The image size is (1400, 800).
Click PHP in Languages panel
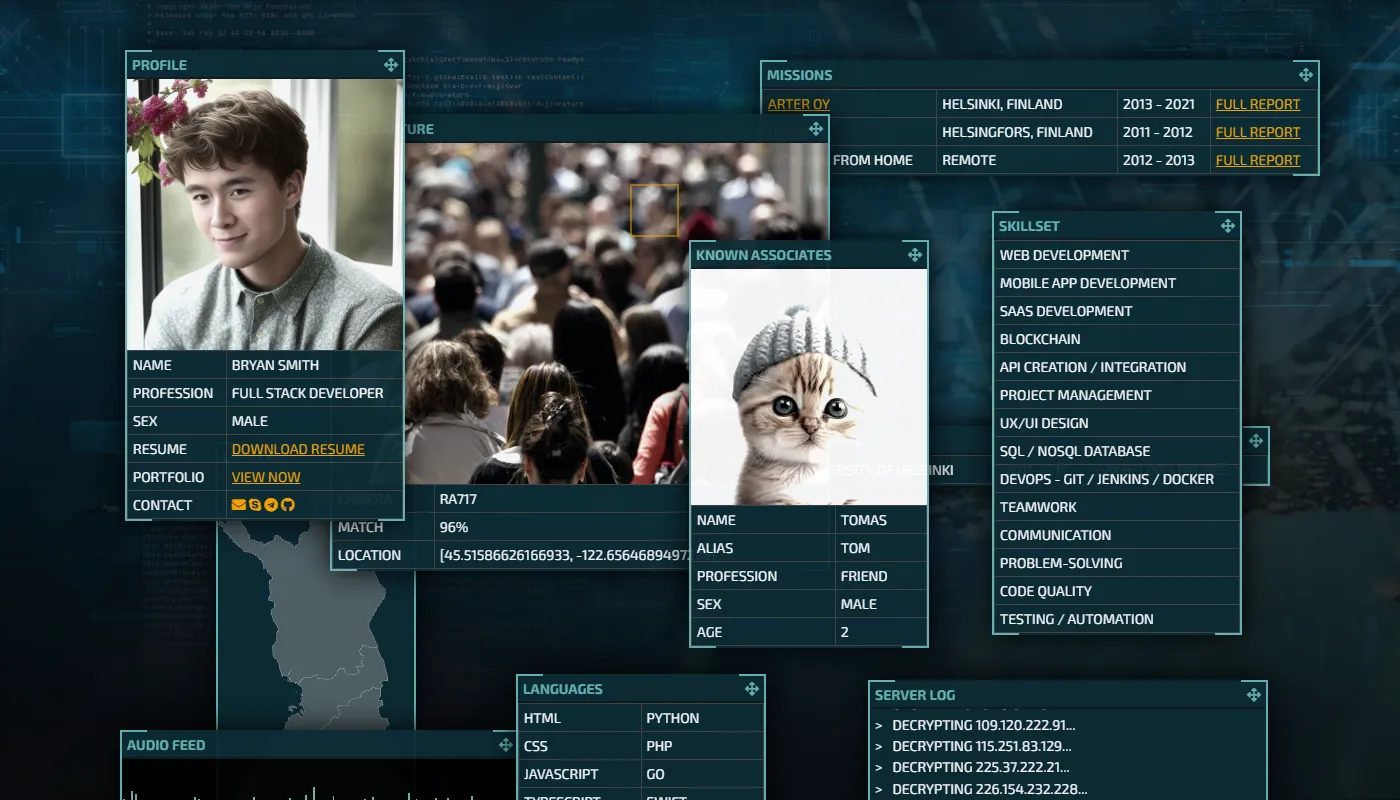[x=660, y=746]
